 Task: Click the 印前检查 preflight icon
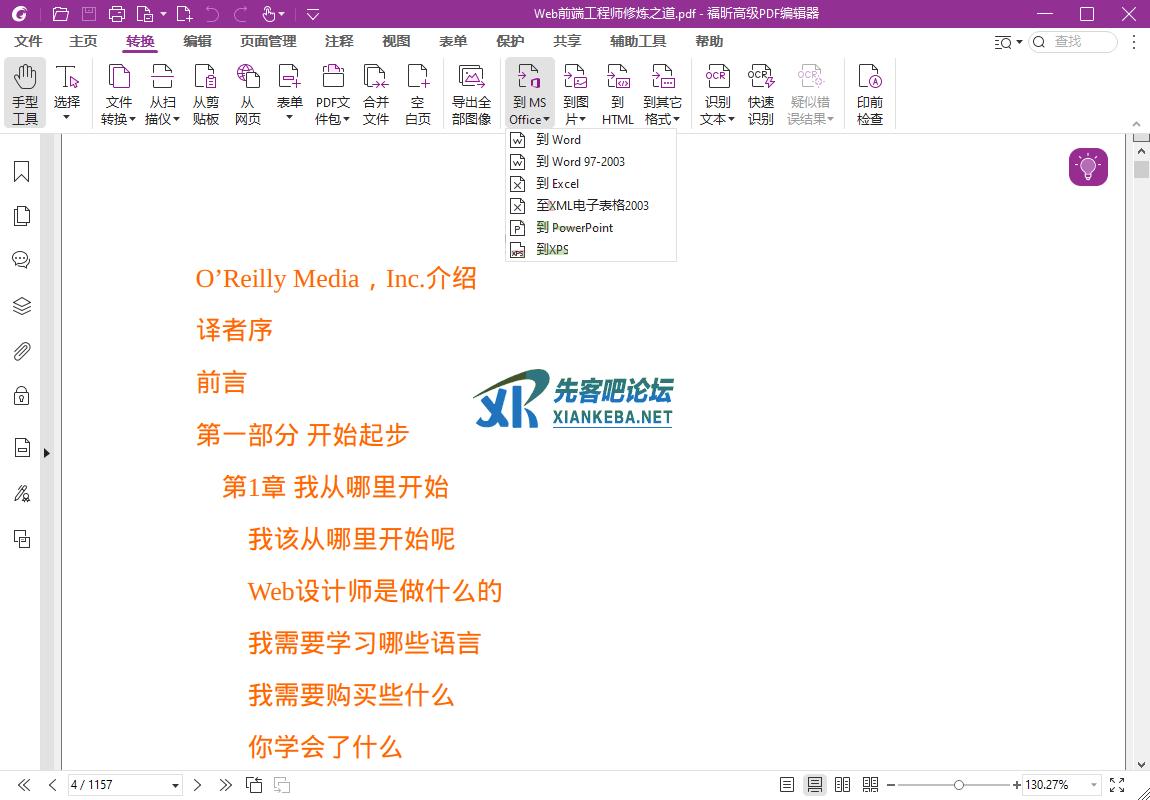tap(870, 93)
